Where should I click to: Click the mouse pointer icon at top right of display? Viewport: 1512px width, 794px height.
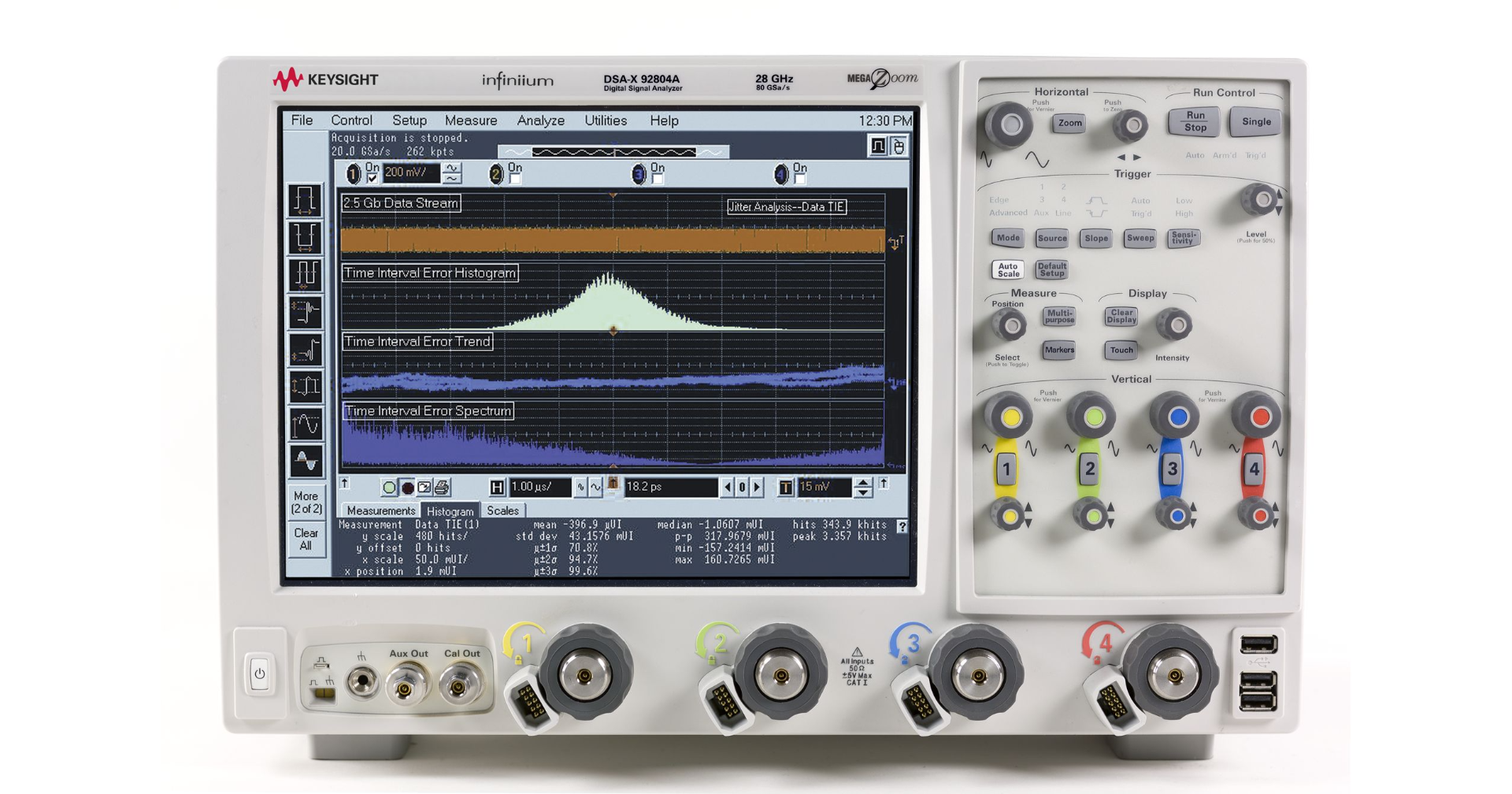point(898,146)
